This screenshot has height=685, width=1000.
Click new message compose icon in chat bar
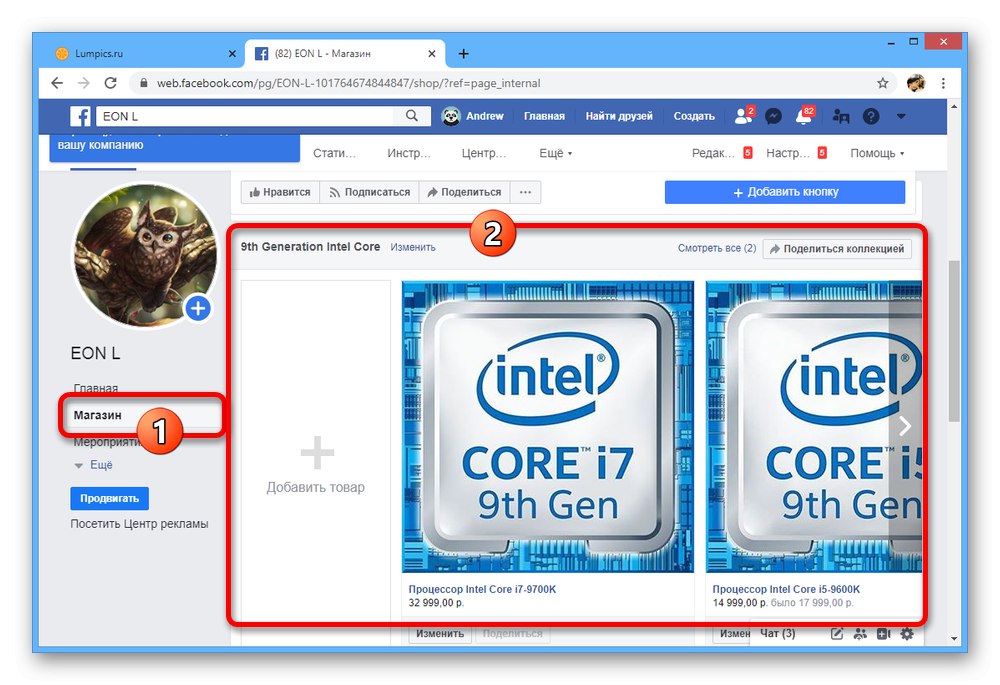click(837, 634)
